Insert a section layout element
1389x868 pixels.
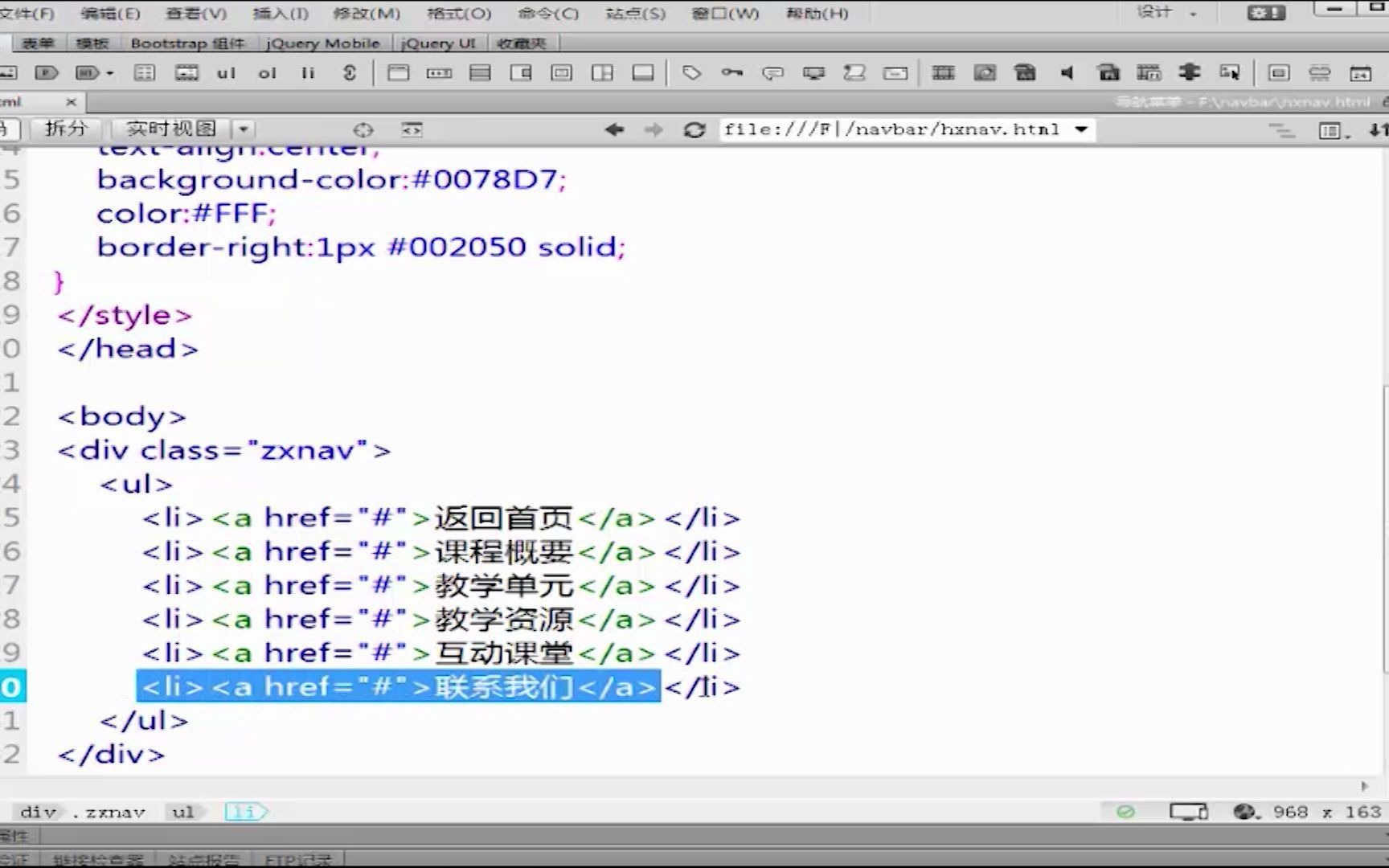point(602,73)
